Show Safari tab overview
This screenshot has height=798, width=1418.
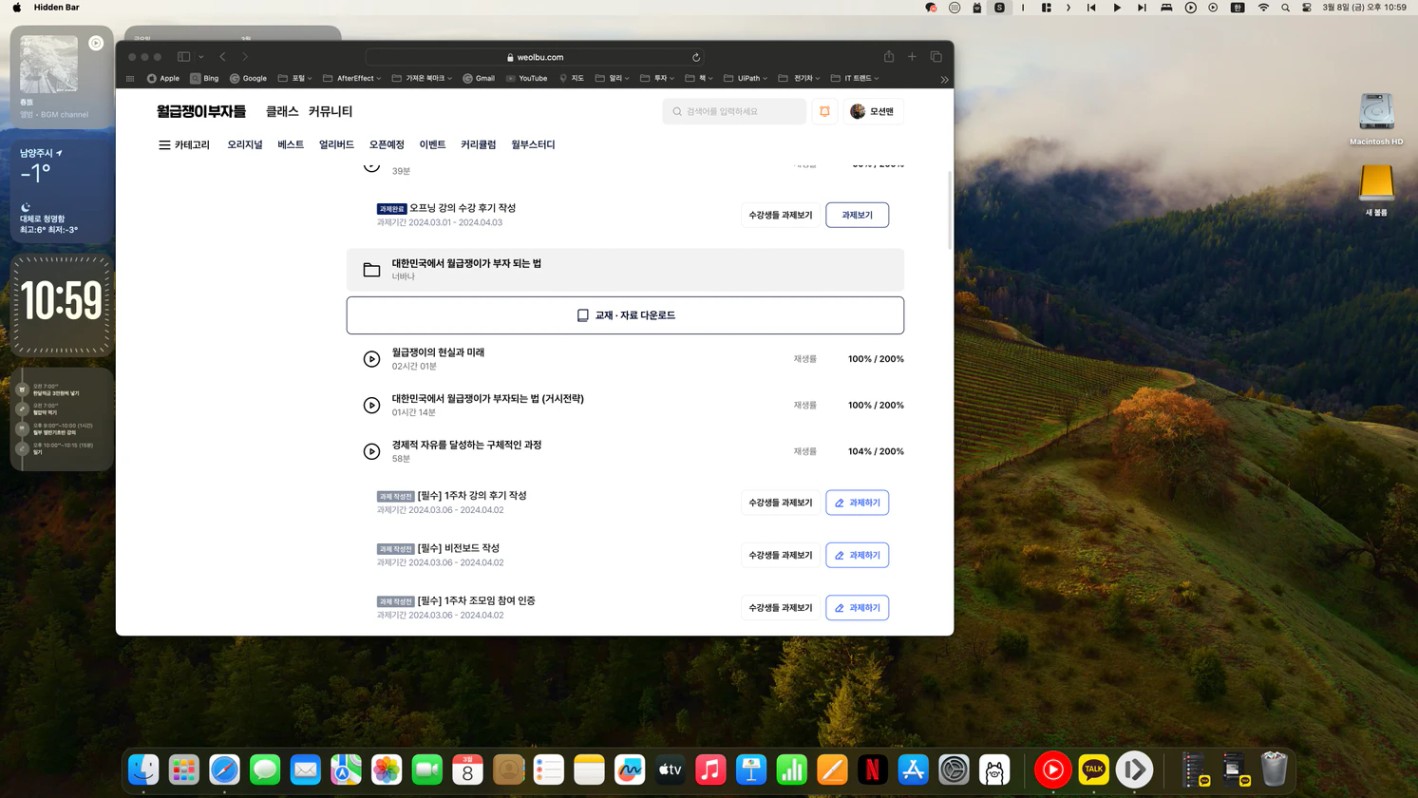point(936,57)
